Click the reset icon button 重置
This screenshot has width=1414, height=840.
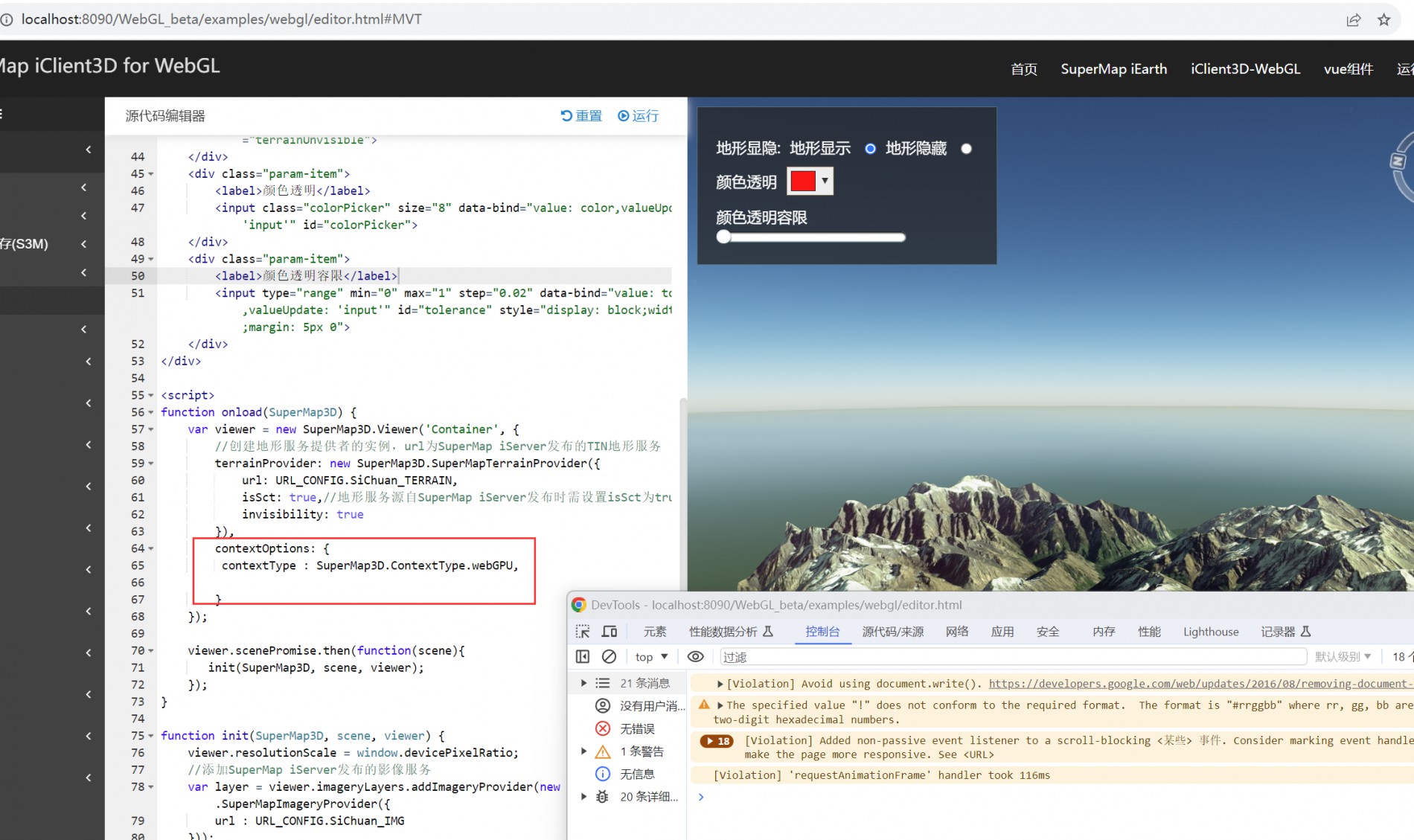[581, 115]
